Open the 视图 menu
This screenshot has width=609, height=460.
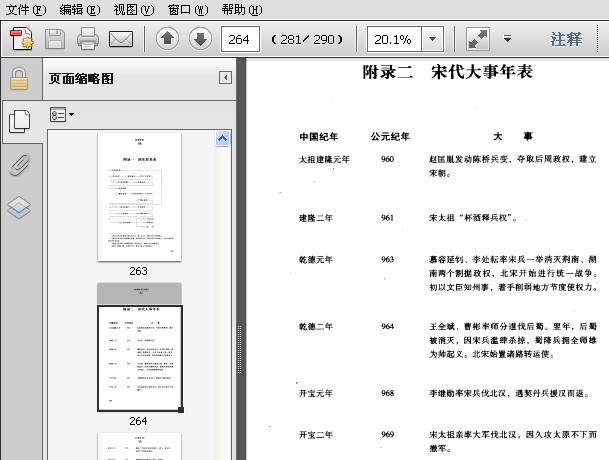pyautogui.click(x=133, y=9)
